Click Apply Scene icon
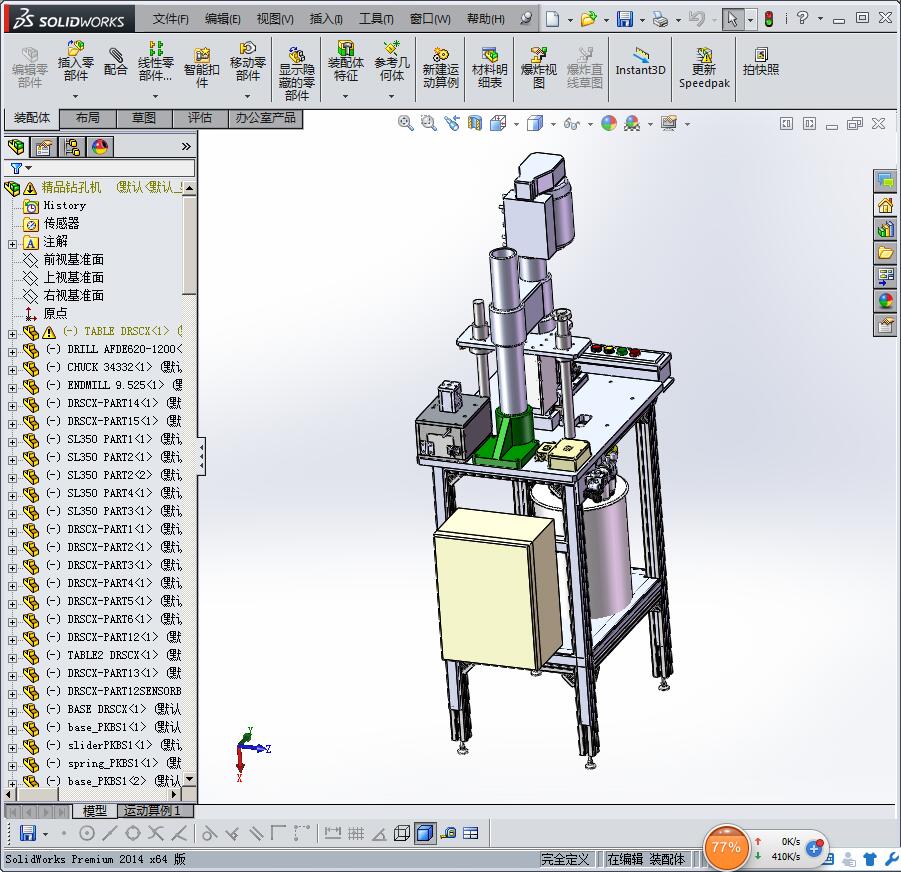The height and width of the screenshot is (872, 901). pos(632,123)
